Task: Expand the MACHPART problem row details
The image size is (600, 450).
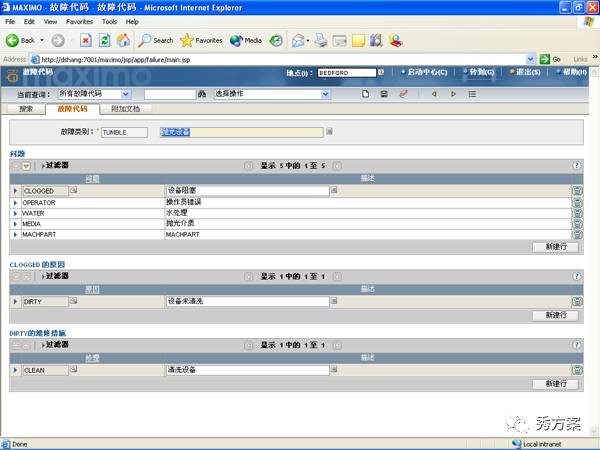Action: [x=15, y=235]
